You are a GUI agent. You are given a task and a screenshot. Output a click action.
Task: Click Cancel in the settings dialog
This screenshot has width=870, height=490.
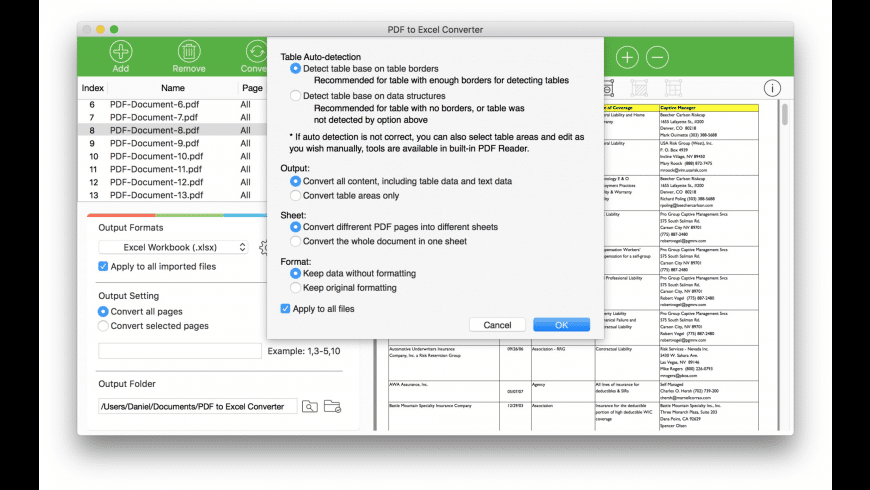497,325
